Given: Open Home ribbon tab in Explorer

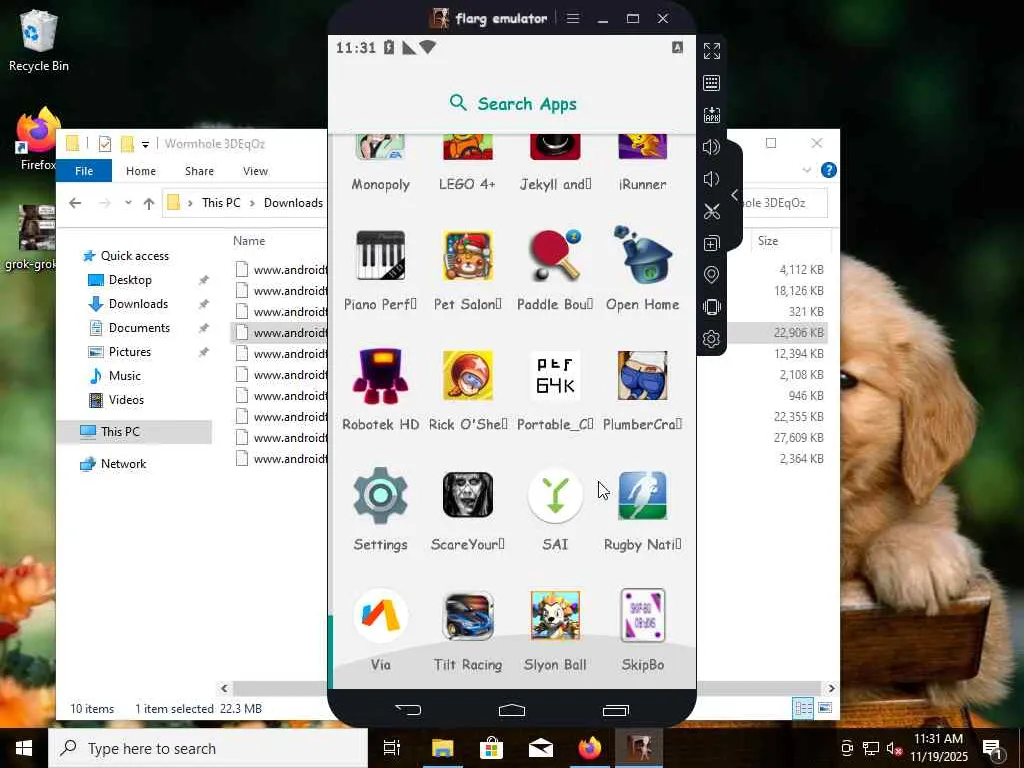Looking at the screenshot, I should click(x=141, y=171).
